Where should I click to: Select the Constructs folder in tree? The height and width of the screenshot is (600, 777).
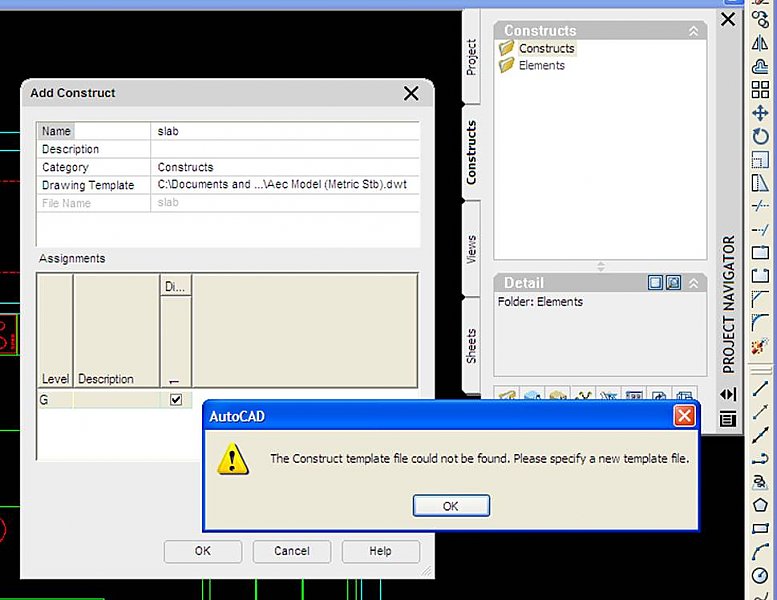[547, 49]
